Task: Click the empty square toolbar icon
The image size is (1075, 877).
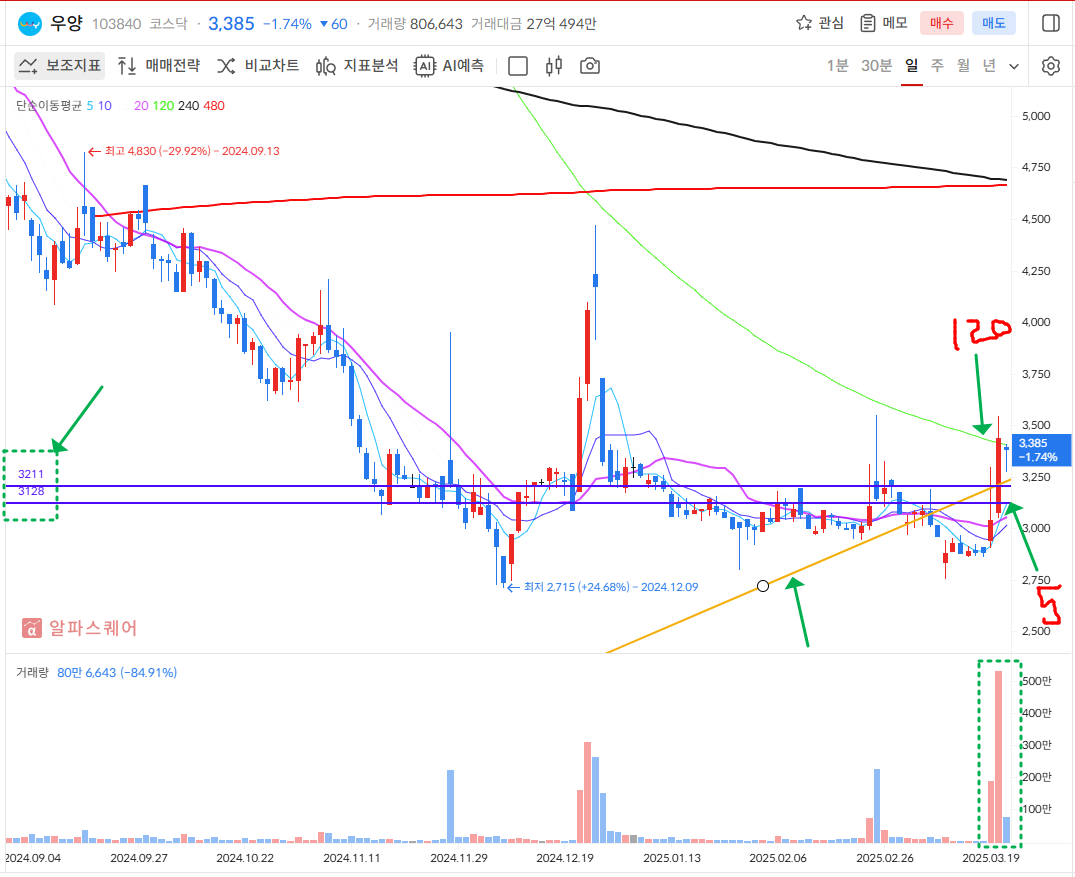Action: click(x=518, y=66)
